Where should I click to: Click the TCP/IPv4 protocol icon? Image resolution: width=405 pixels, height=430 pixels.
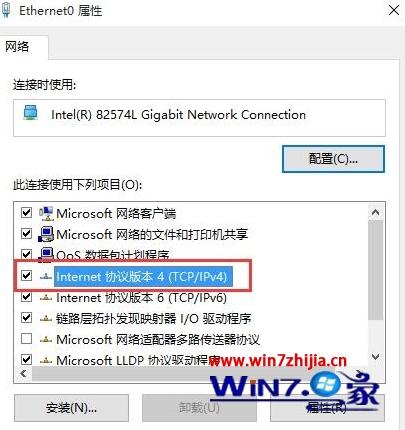[x=46, y=276]
